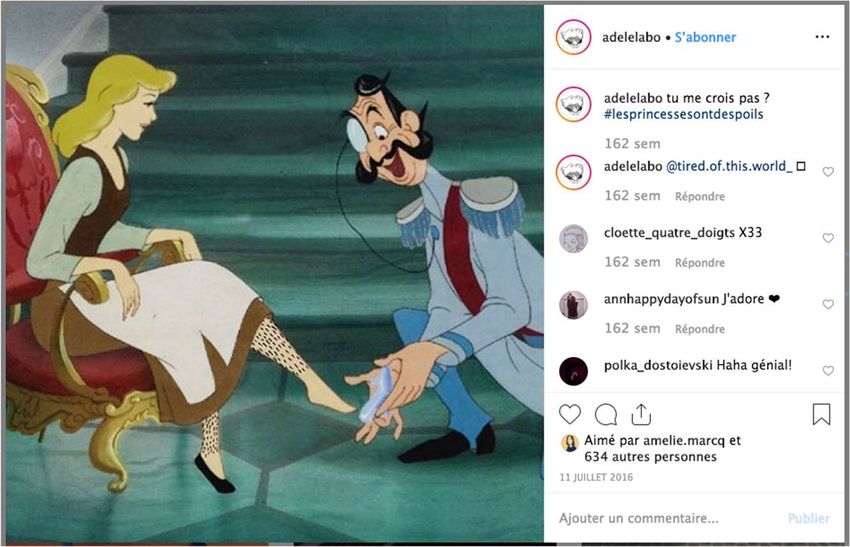Image resolution: width=850 pixels, height=547 pixels.
Task: Share the post via the share icon
Action: point(641,415)
